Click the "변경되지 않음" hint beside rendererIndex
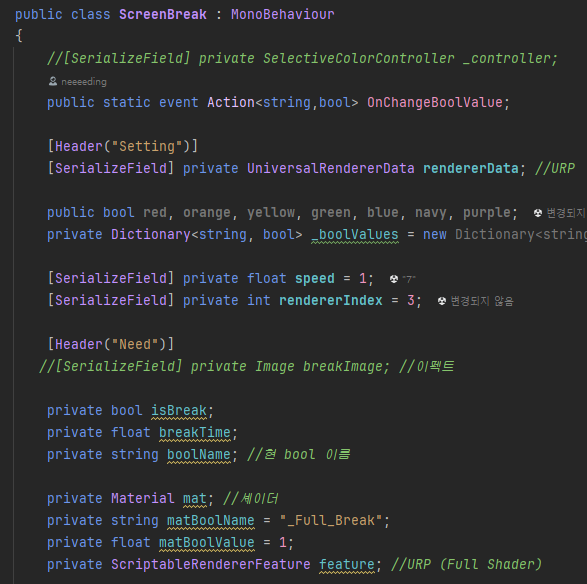The image size is (587, 584). (x=482, y=301)
